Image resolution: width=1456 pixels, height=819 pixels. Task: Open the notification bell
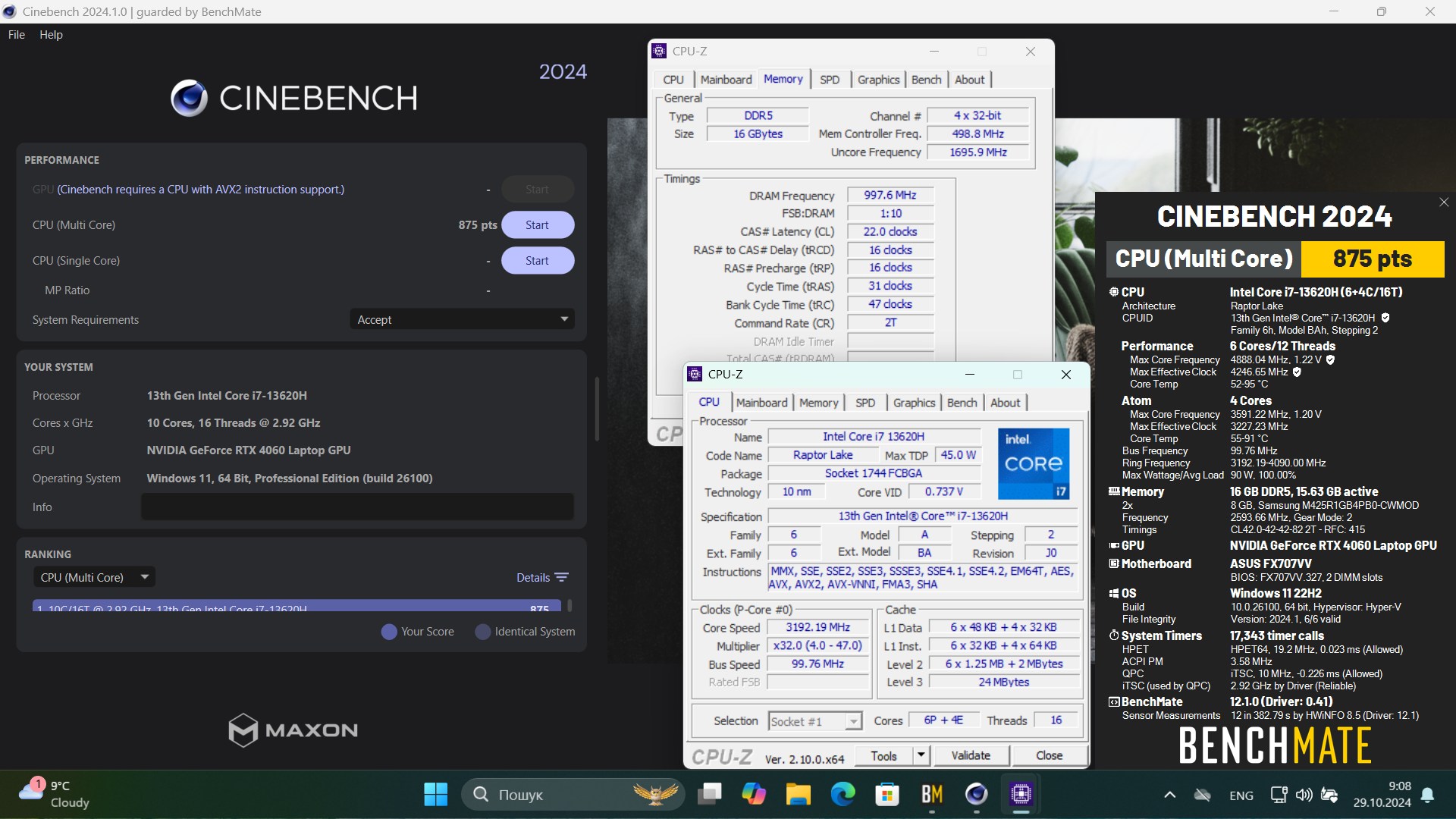(1427, 795)
